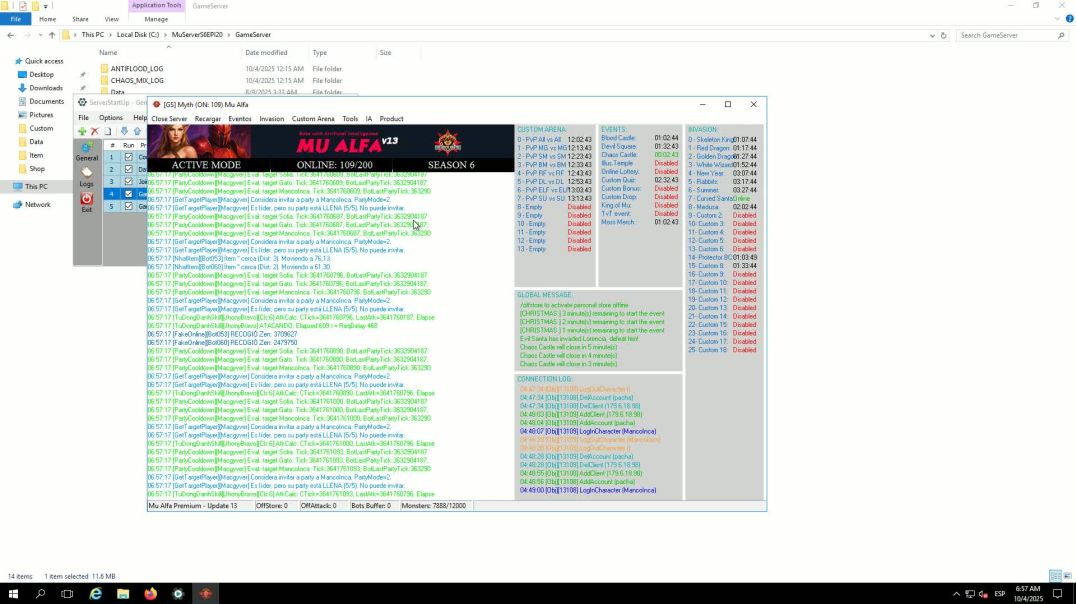Image resolution: width=1076 pixels, height=604 pixels.
Task: Click the File Explorer up arrow button
Action: tap(52, 35)
